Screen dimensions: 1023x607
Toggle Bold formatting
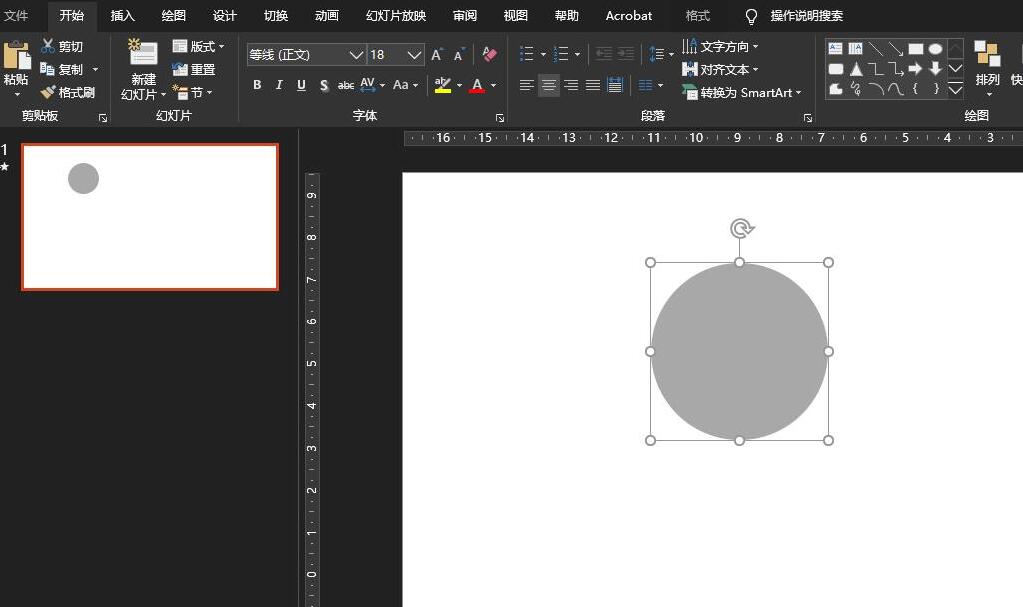point(257,85)
